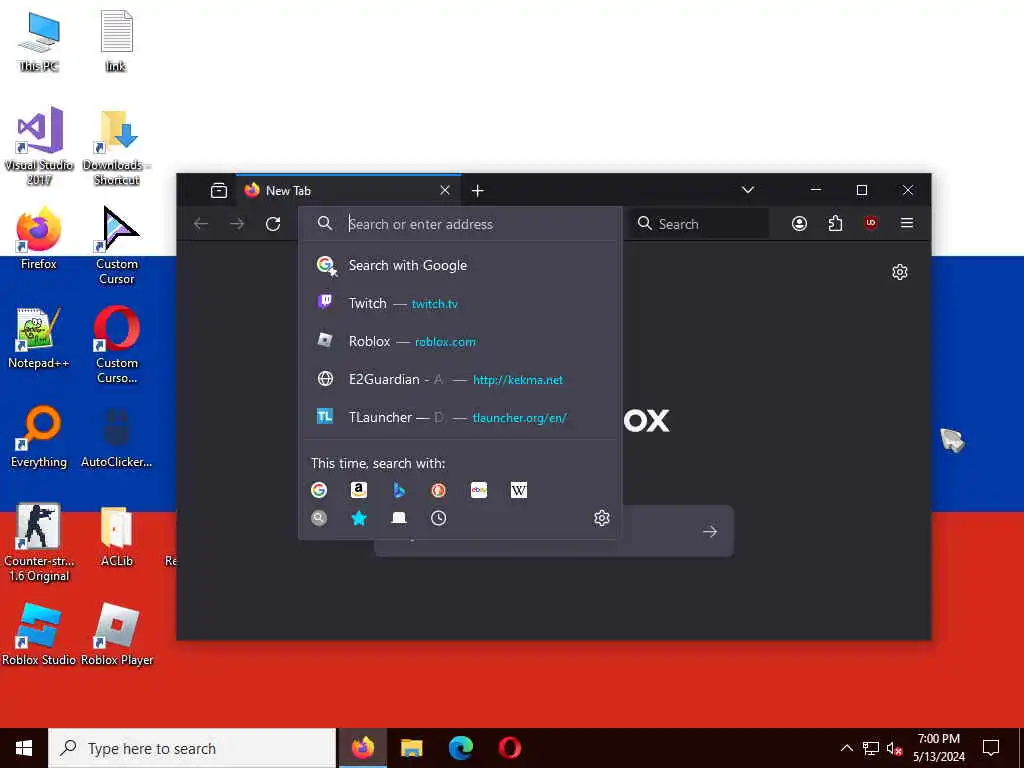This screenshot has width=1024, height=768.
Task: Open the network tray icon
Action: tap(871, 748)
